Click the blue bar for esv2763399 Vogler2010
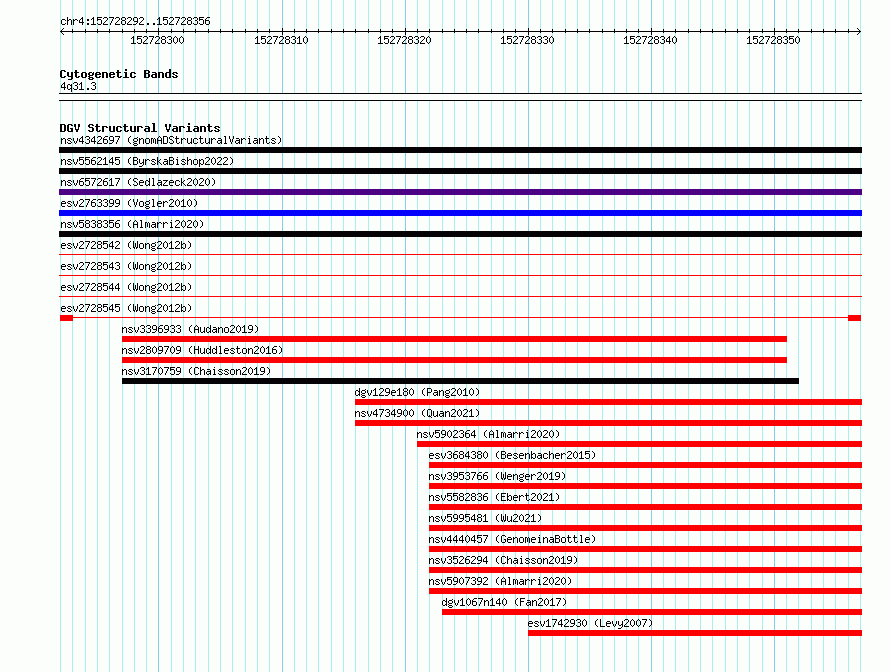This screenshot has width=890, height=672. click(460, 213)
